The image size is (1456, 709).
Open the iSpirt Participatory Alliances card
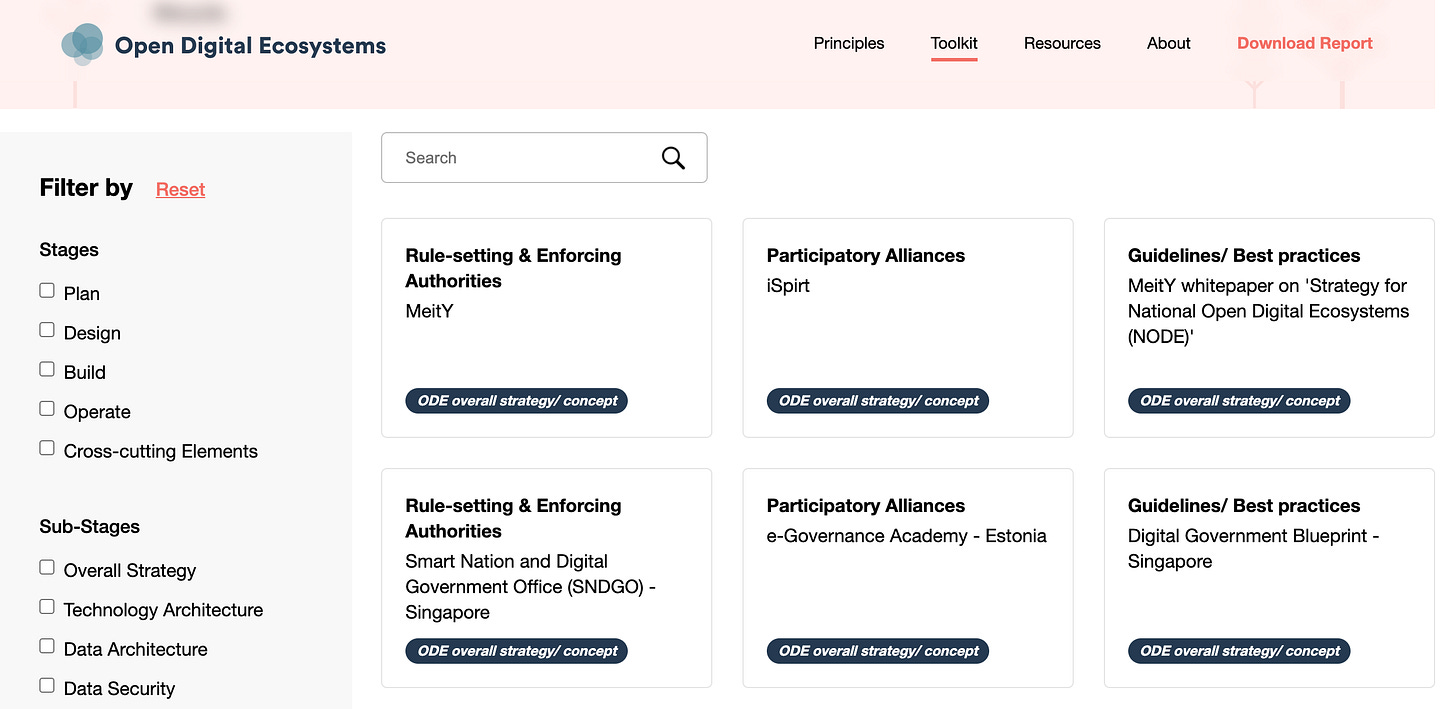click(x=908, y=328)
